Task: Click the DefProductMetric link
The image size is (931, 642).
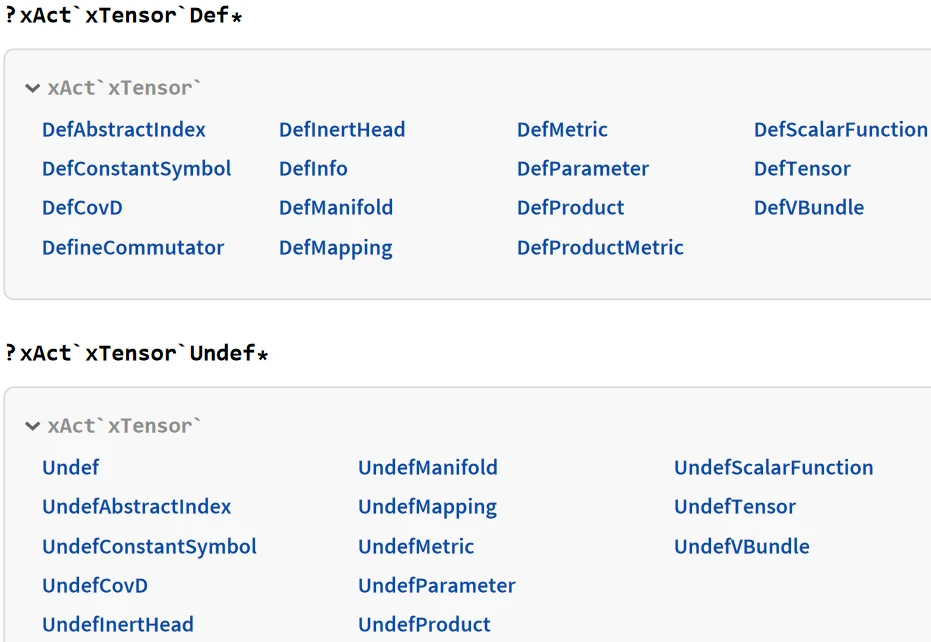Action: [600, 248]
